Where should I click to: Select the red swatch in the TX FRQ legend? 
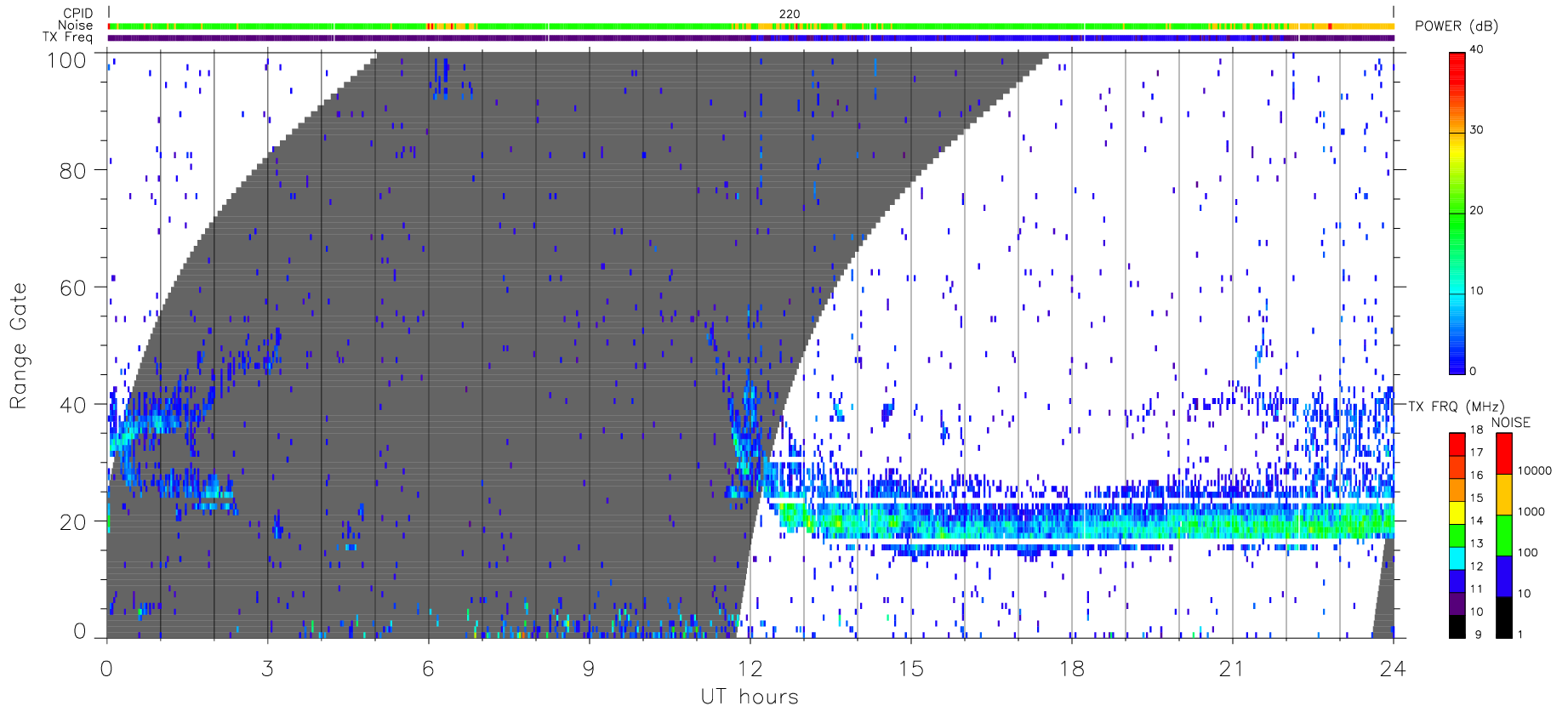point(1457,444)
